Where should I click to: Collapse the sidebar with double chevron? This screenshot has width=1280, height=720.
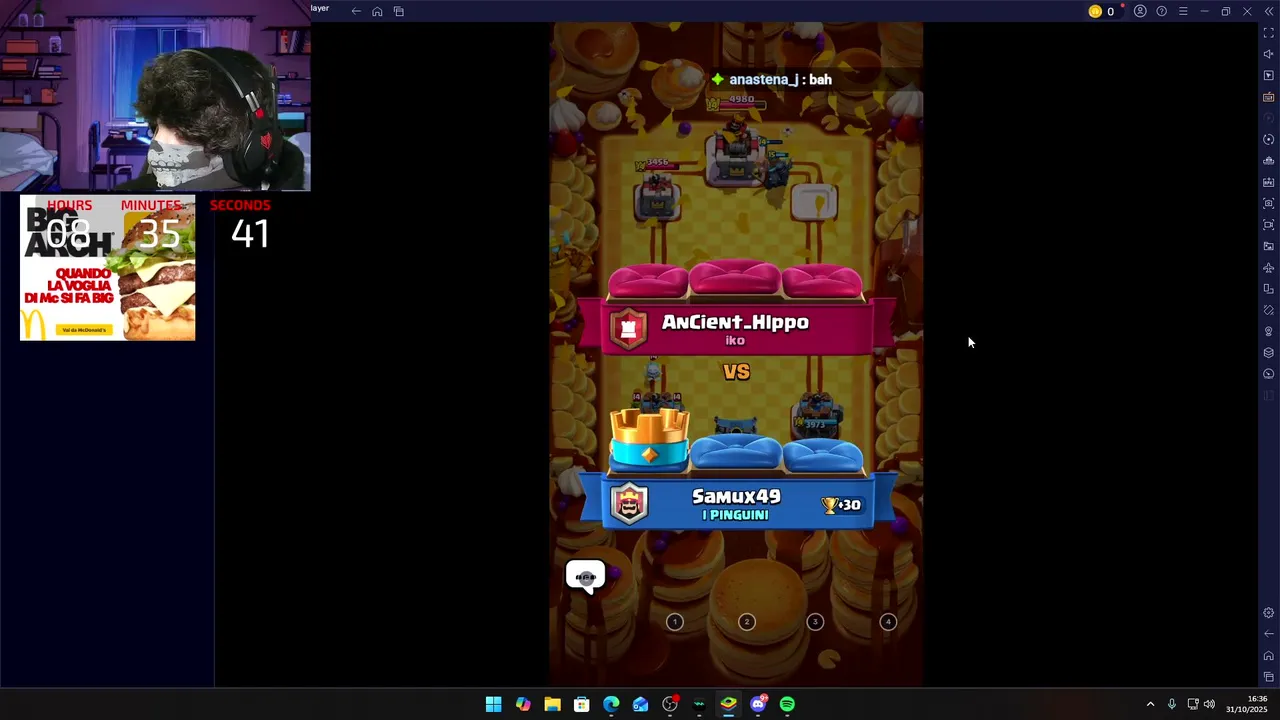tap(1268, 11)
